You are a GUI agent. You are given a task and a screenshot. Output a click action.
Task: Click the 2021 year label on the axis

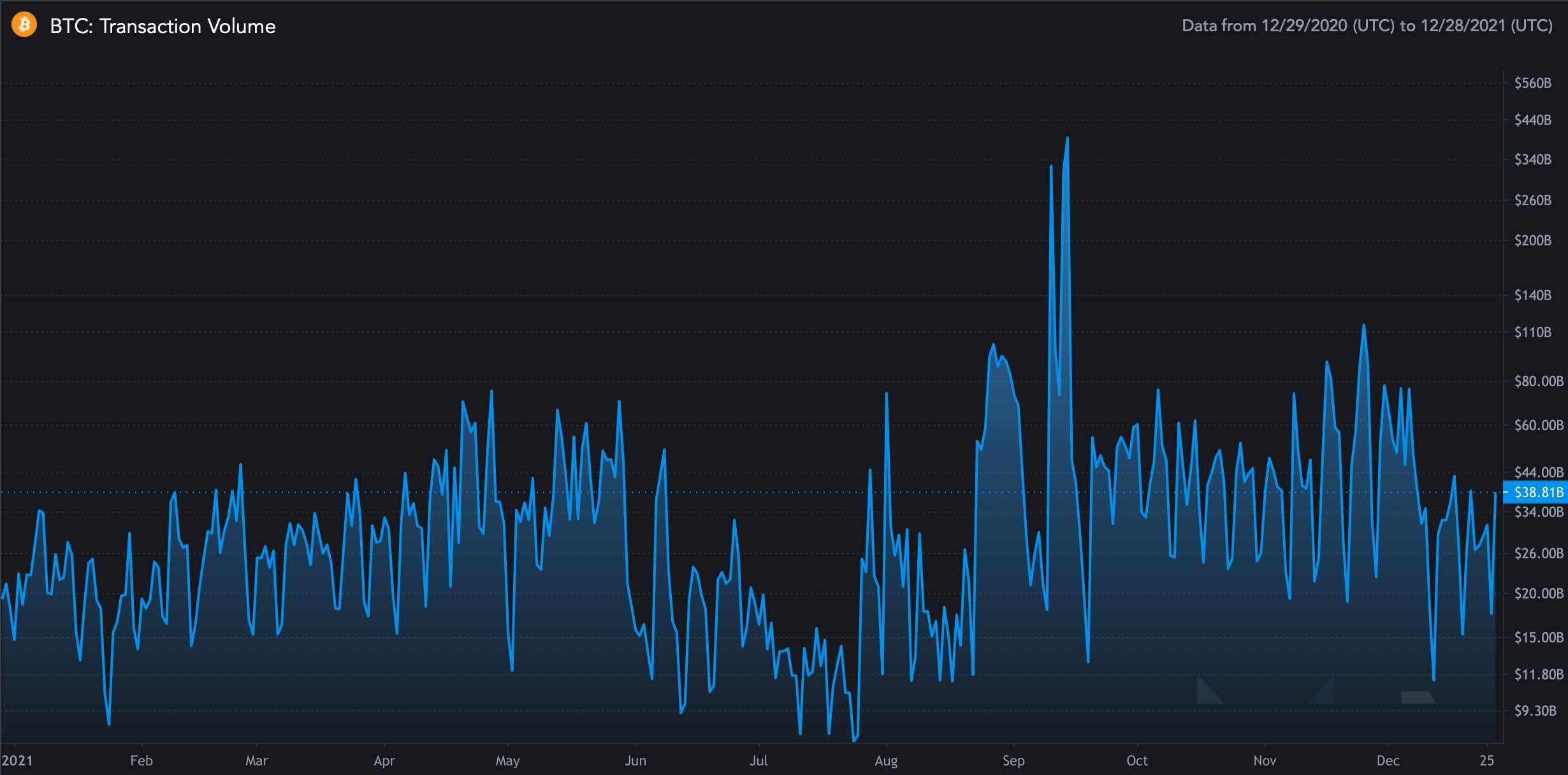pos(17,760)
